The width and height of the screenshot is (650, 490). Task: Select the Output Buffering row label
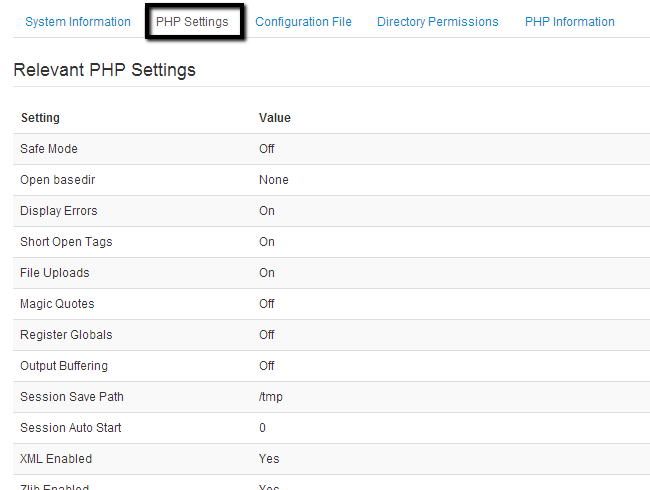point(64,366)
